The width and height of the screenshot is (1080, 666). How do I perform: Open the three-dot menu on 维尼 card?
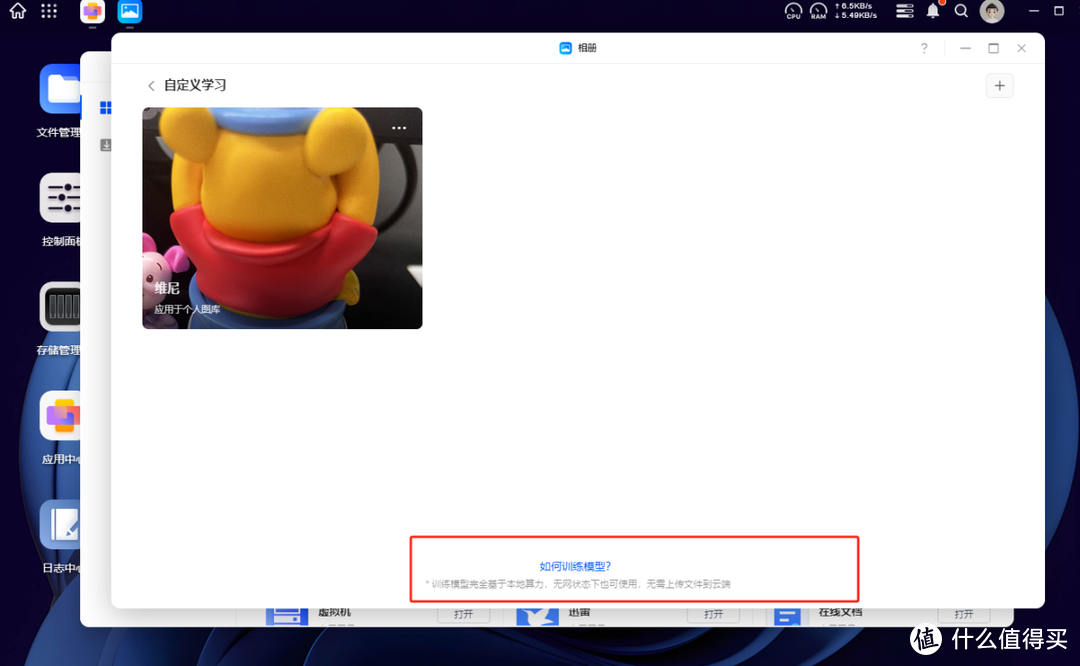(399, 128)
